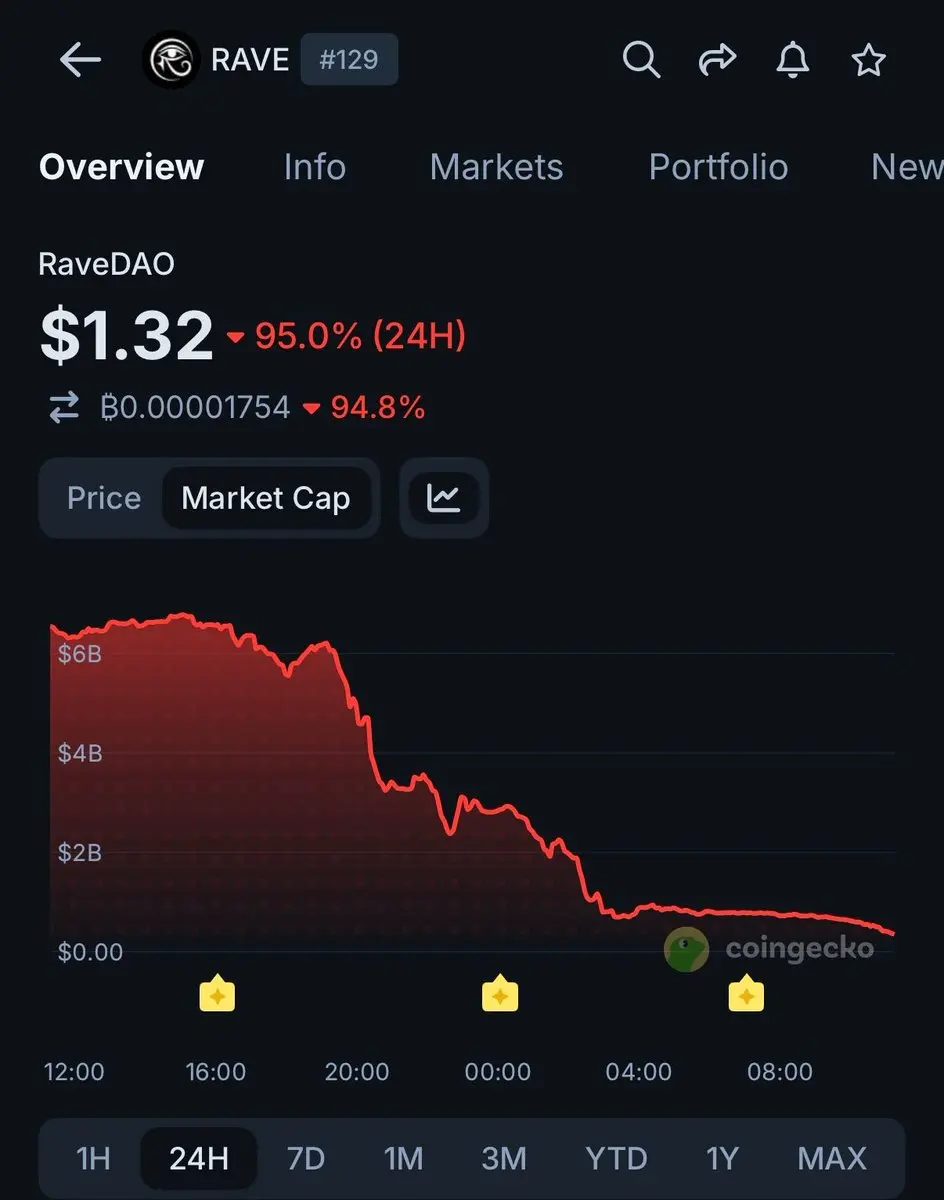
Task: Tap the BTC conversion swap arrows
Action: point(64,407)
